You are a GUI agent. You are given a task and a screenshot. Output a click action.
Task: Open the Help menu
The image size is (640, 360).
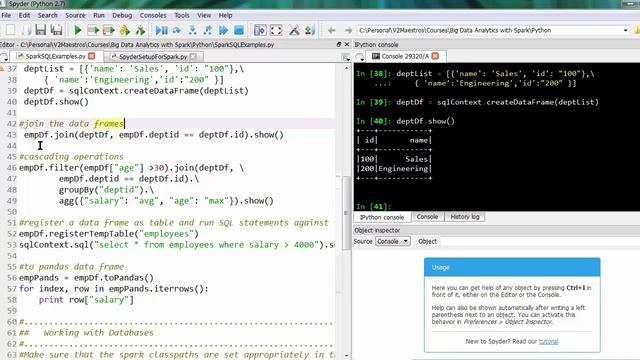click(x=225, y=15)
